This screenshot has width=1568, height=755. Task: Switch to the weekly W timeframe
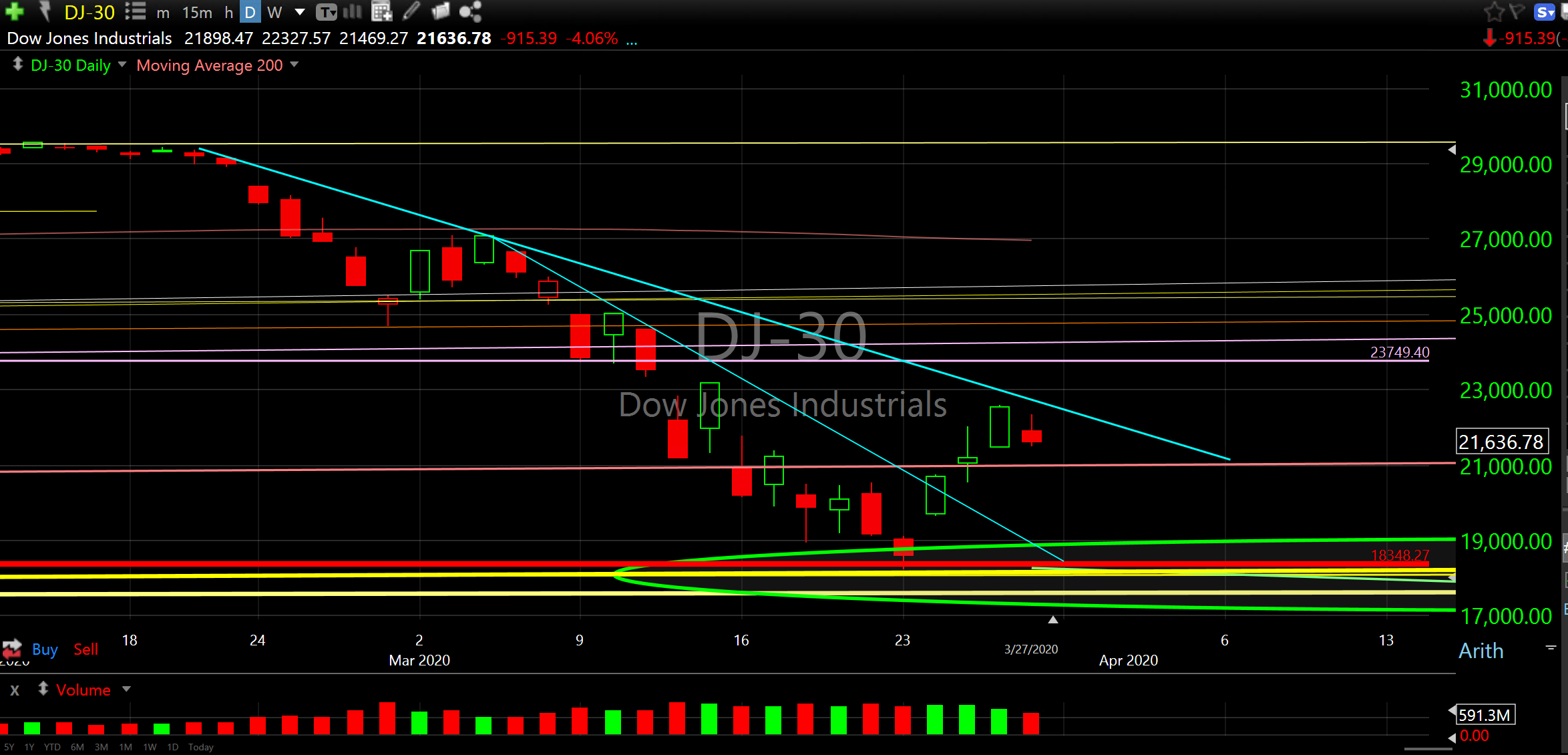[274, 12]
